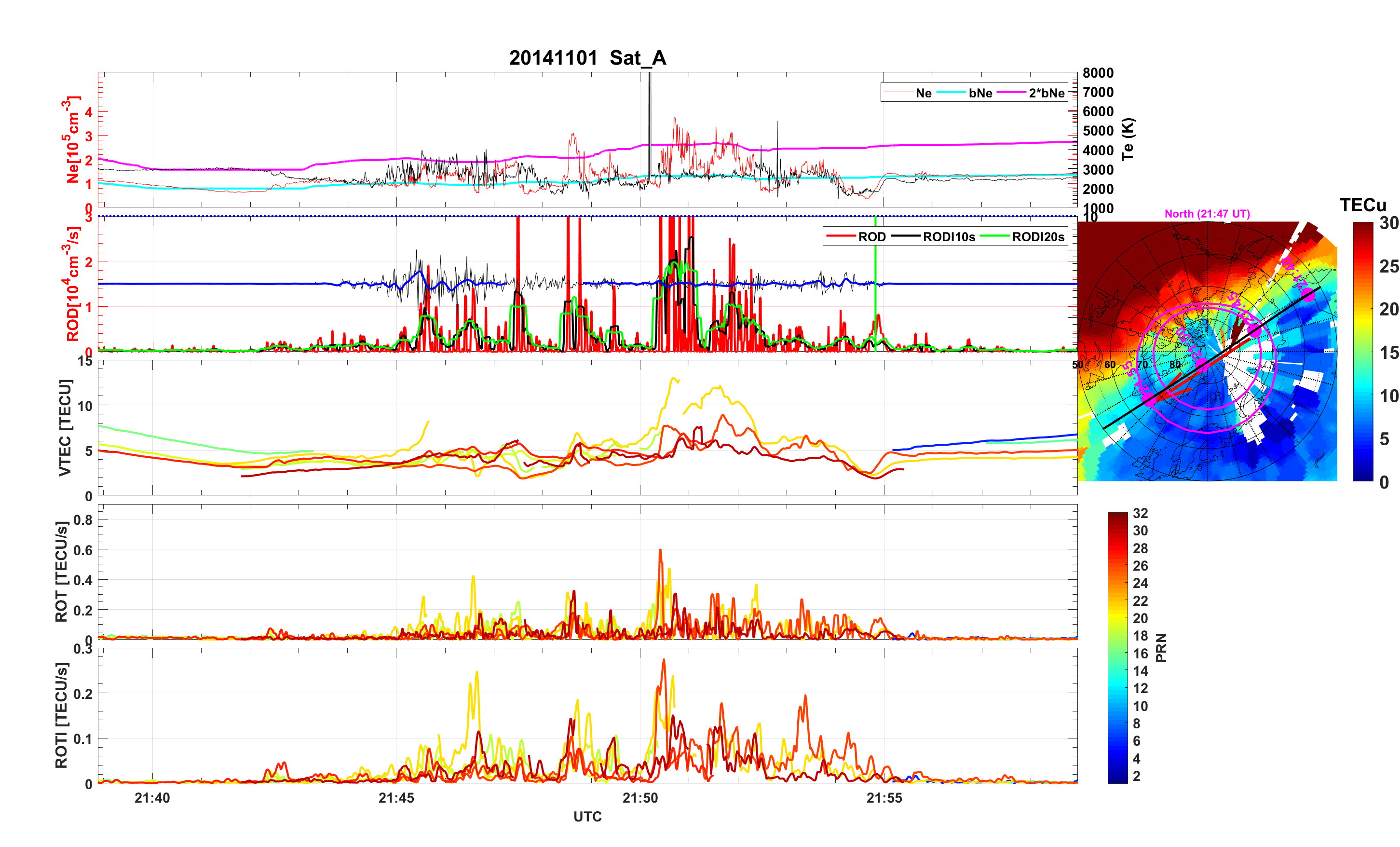Click the 2*bNe legend entry
The height and width of the screenshot is (847, 1400).
[x=1046, y=93]
